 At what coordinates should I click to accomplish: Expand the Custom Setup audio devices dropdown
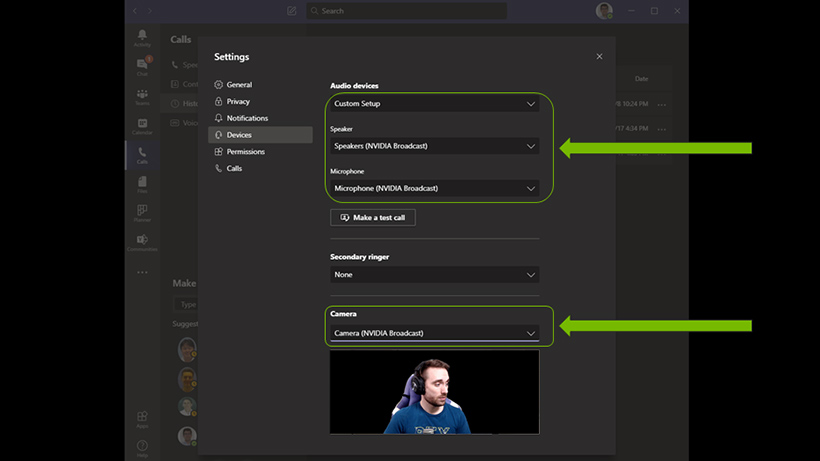(434, 104)
